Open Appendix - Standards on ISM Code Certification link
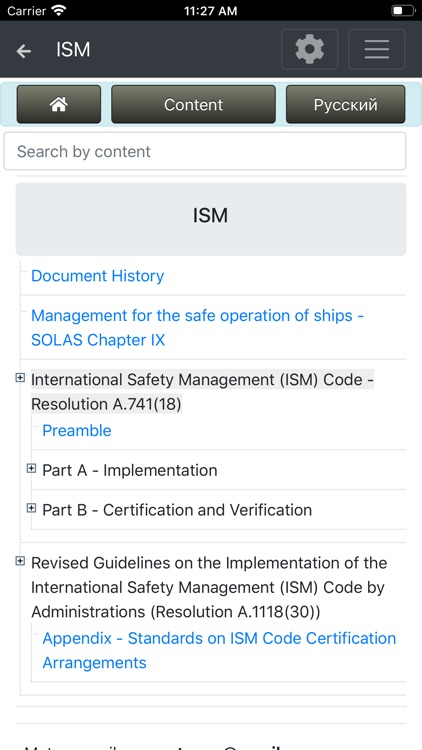Image resolution: width=422 pixels, height=750 pixels. pos(219,651)
